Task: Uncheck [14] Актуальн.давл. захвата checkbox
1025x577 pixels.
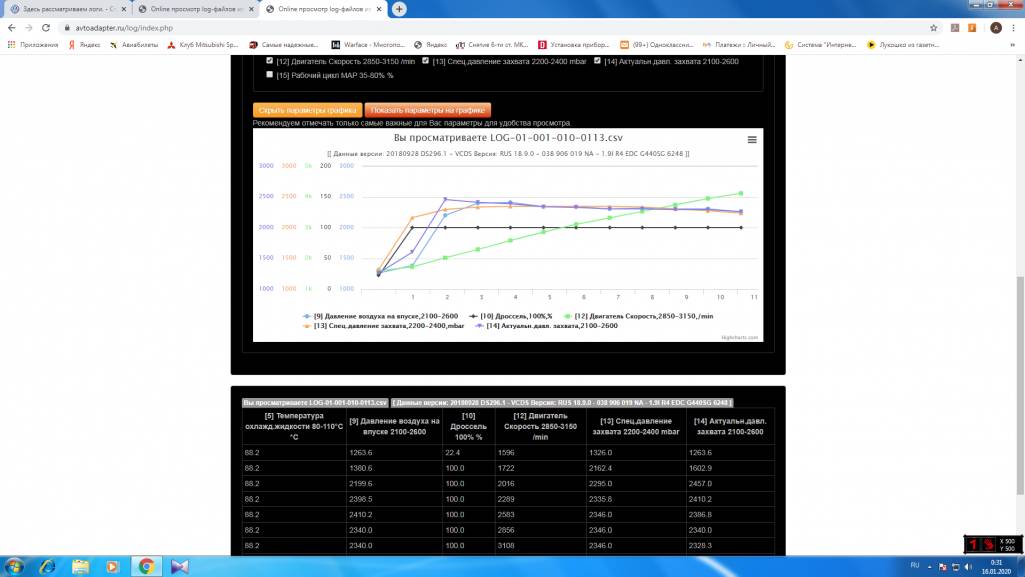Action: (597, 61)
